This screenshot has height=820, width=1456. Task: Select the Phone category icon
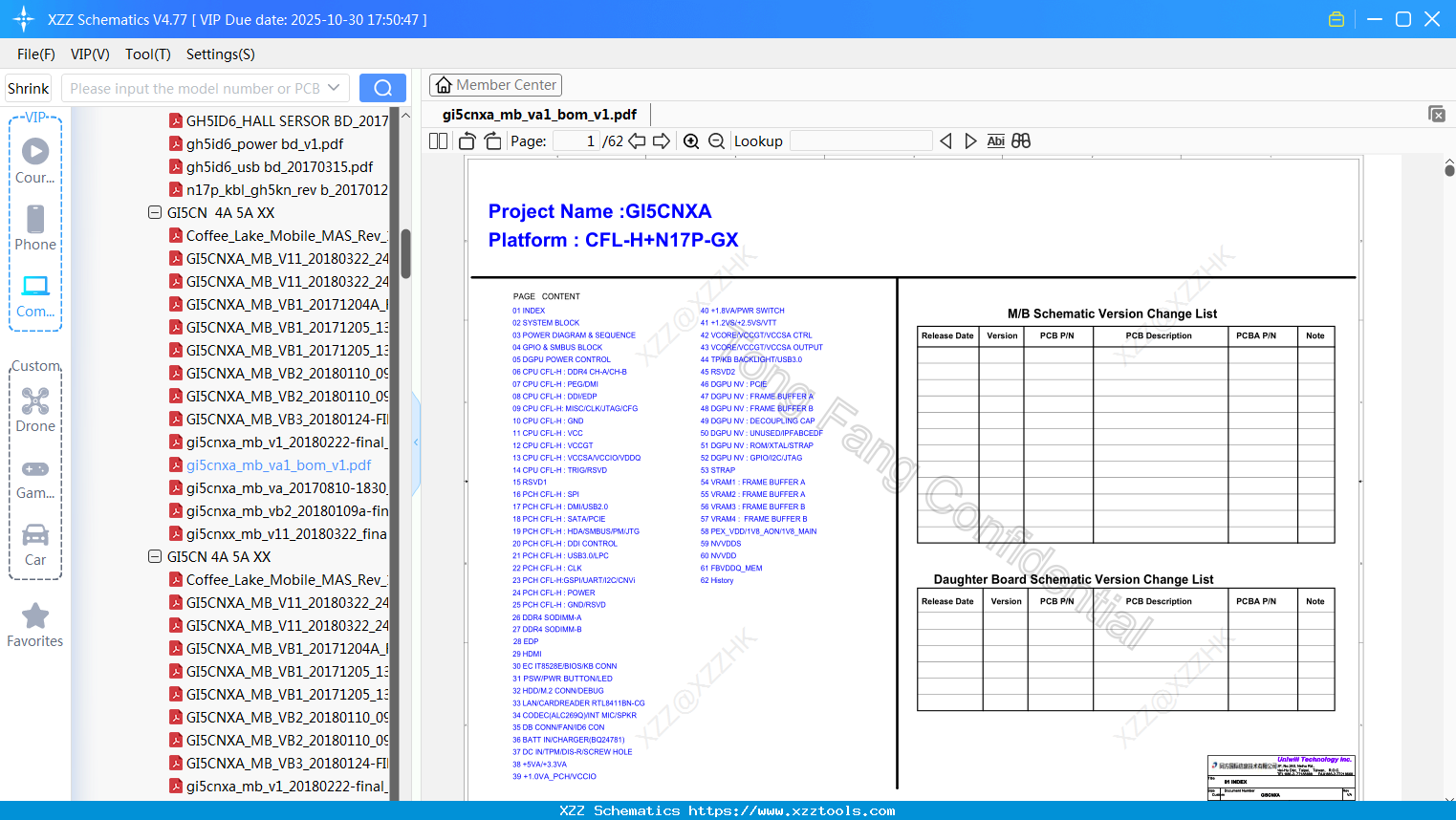click(35, 228)
